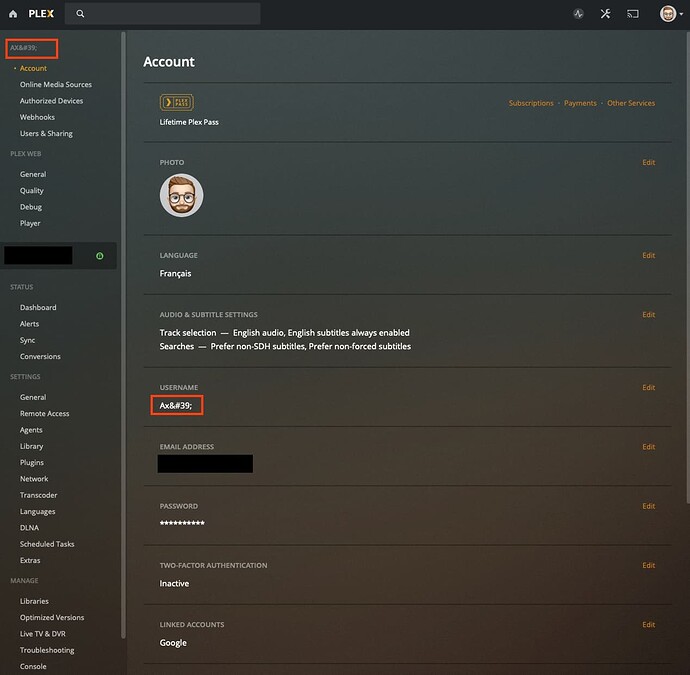
Task: Click inside the top search field
Action: [x=170, y=14]
